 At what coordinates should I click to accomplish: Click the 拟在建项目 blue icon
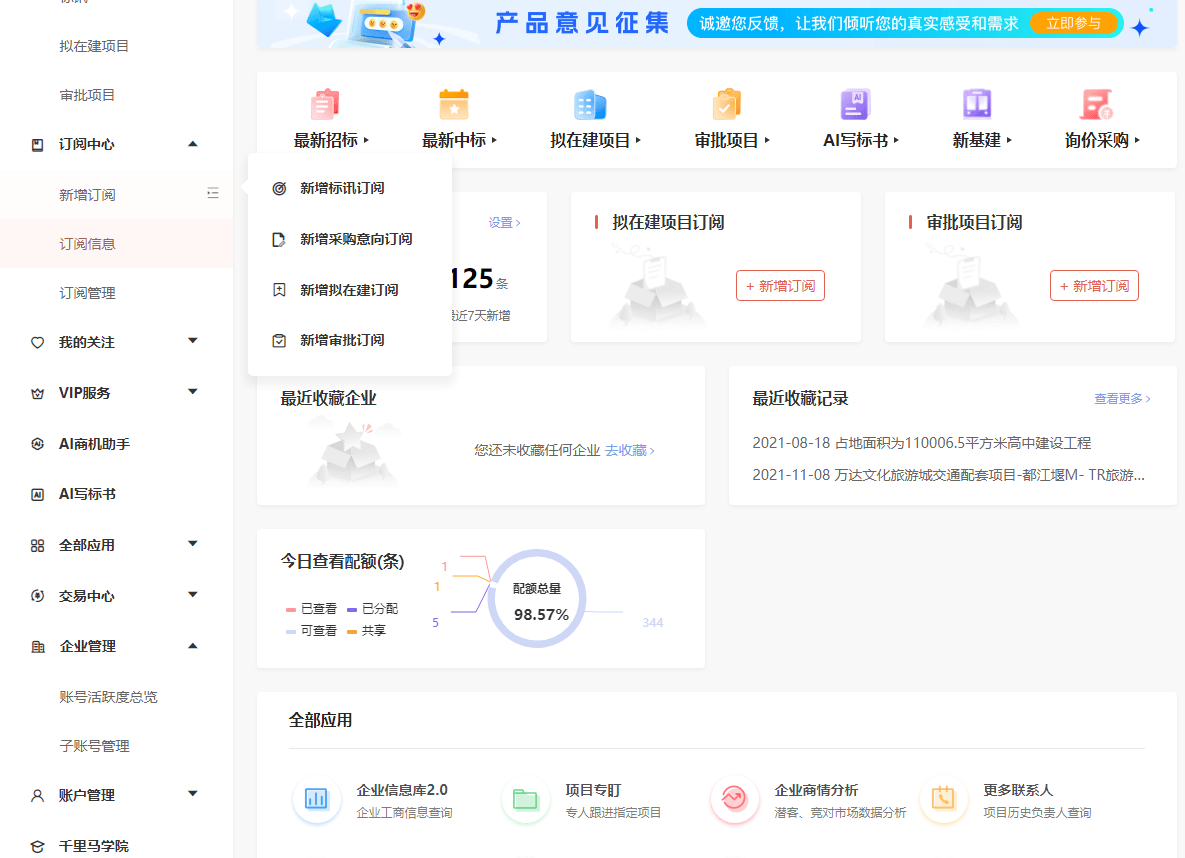[x=590, y=104]
